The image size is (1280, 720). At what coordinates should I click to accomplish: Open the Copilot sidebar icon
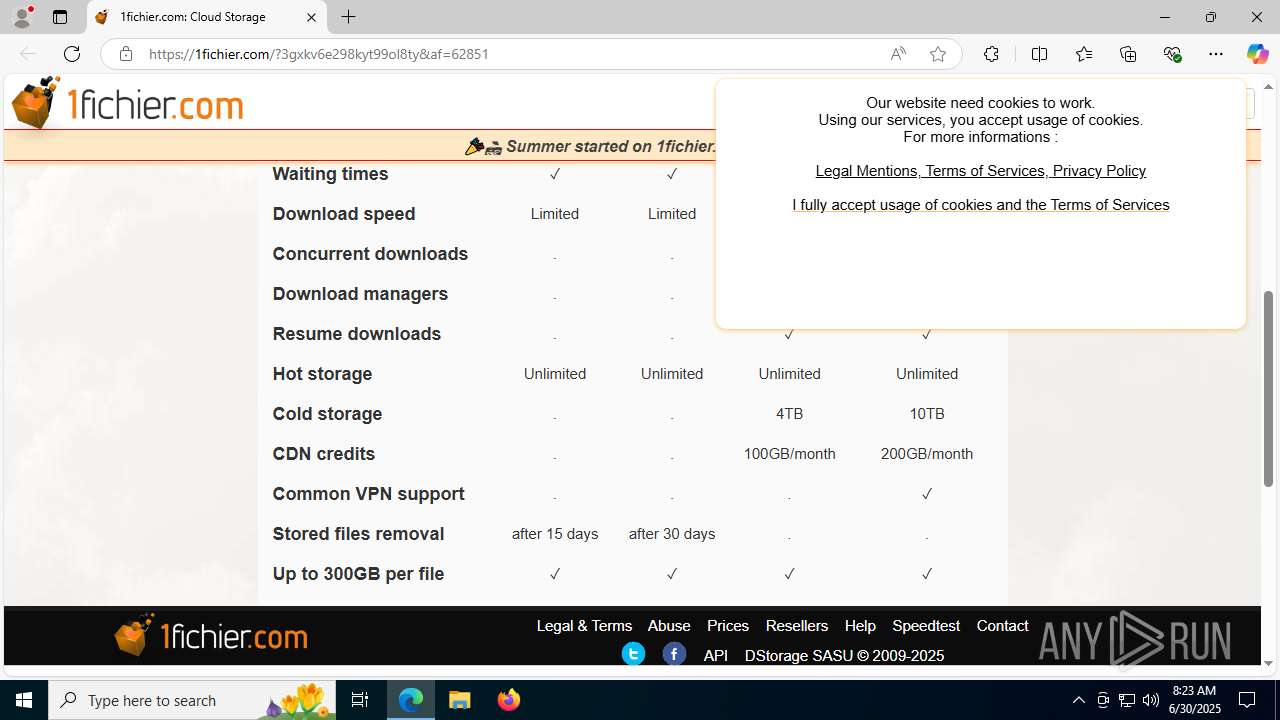(1257, 54)
